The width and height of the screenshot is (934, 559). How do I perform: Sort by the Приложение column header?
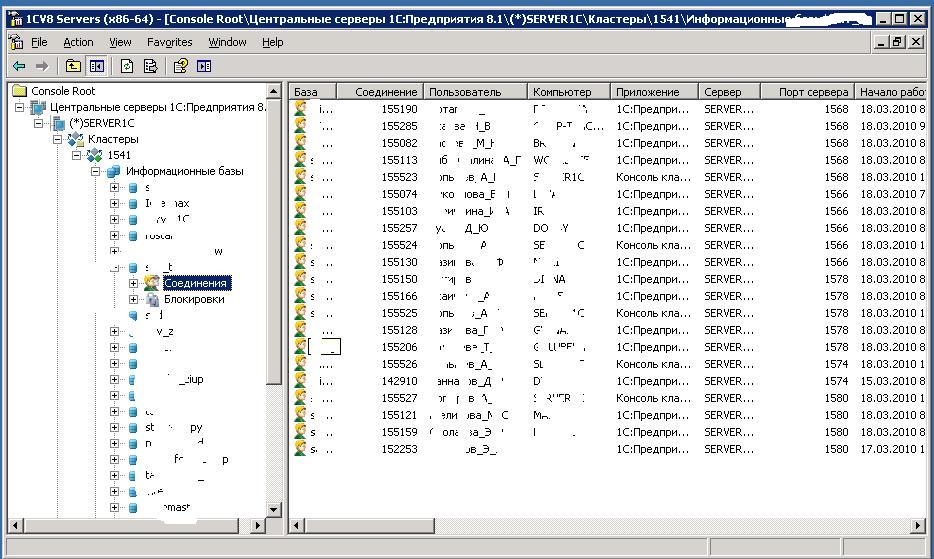pos(654,92)
